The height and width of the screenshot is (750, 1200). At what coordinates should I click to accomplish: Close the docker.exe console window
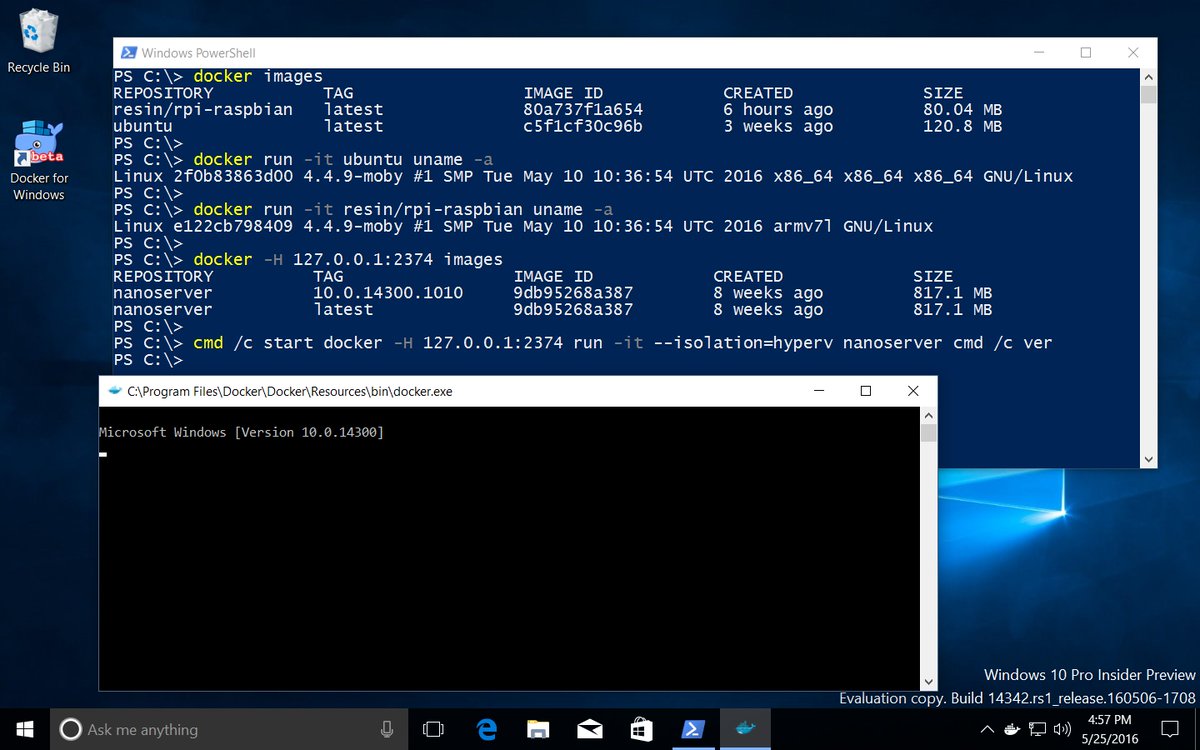pyautogui.click(x=913, y=391)
